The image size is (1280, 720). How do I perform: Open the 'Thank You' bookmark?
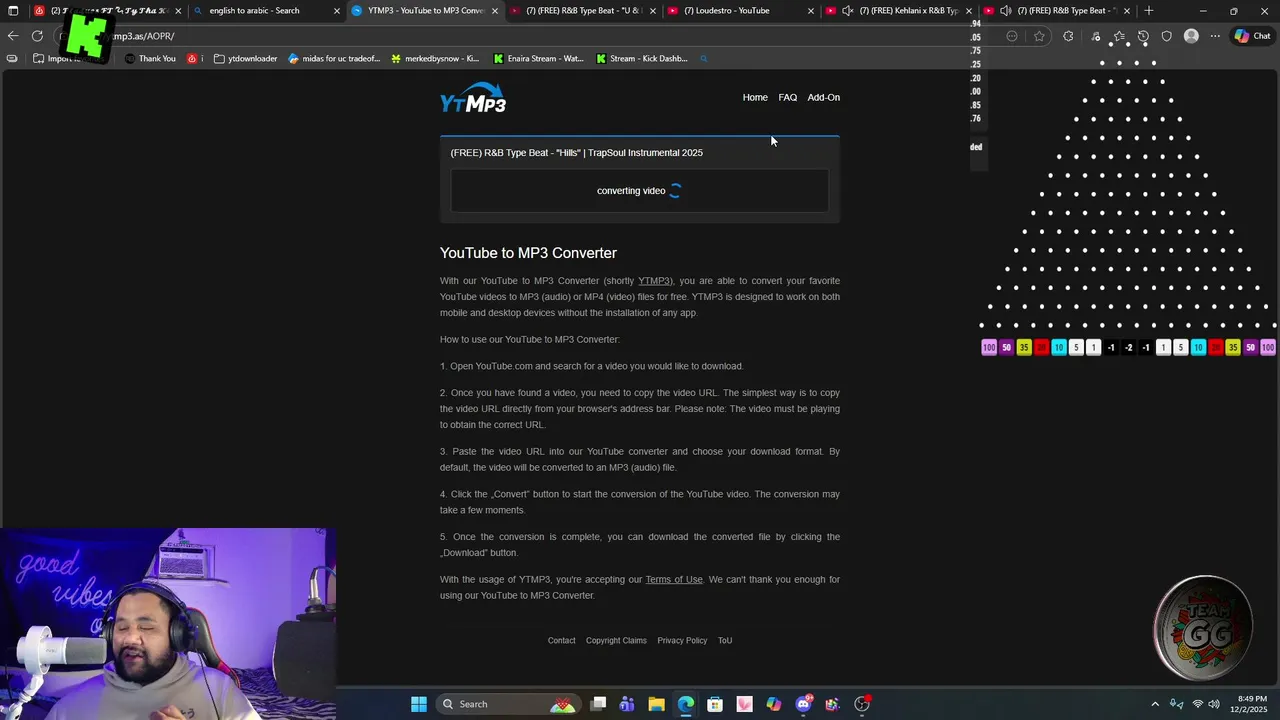tap(150, 58)
